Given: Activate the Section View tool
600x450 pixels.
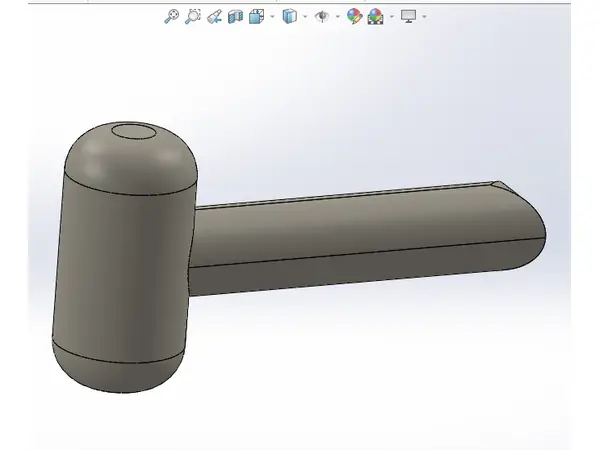Looking at the screenshot, I should pos(235,16).
